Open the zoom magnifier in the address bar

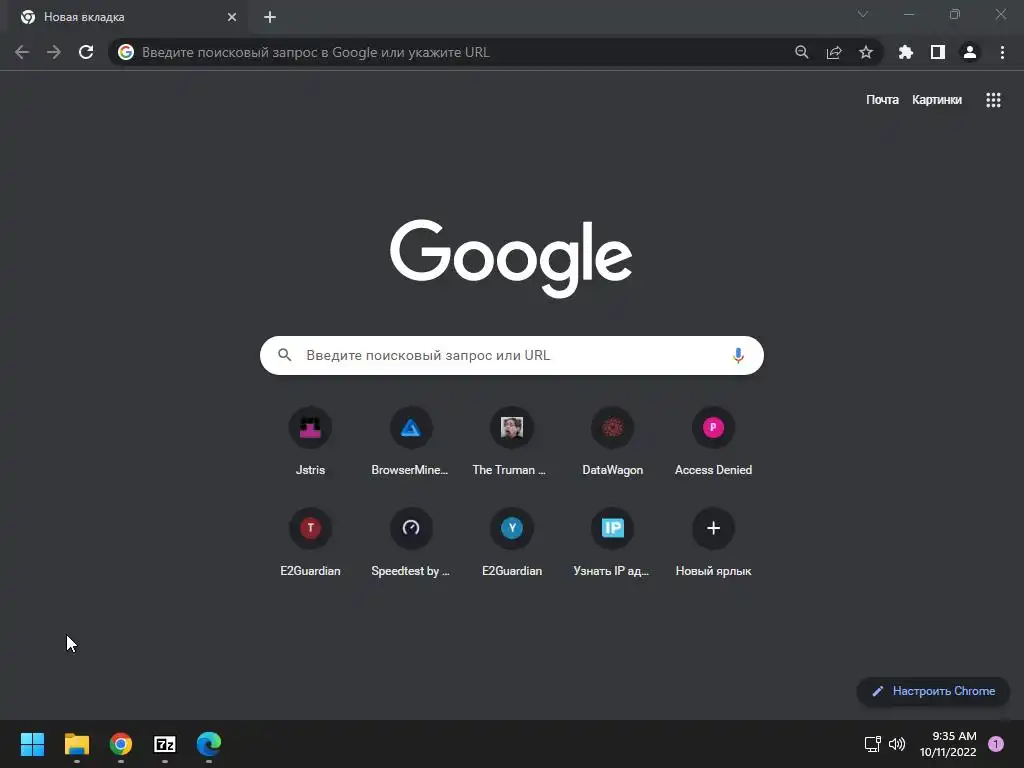(802, 52)
